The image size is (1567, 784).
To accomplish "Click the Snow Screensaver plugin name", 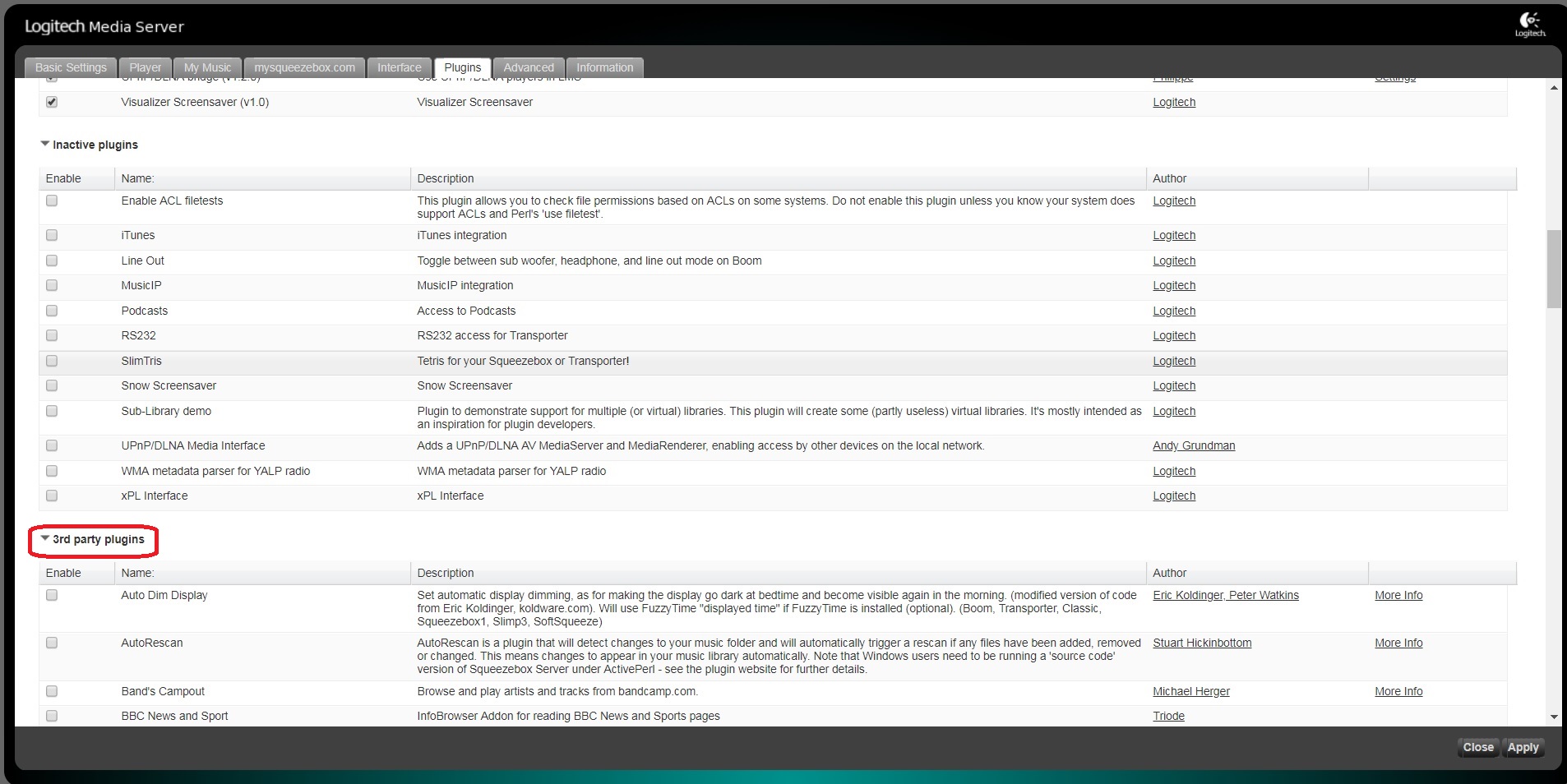I will 169,385.
